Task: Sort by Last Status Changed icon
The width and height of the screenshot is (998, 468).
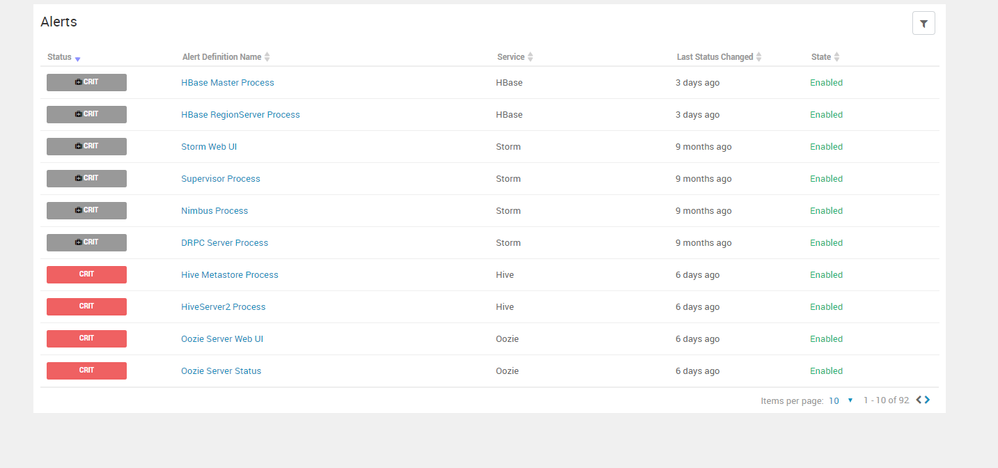Action: [x=760, y=57]
